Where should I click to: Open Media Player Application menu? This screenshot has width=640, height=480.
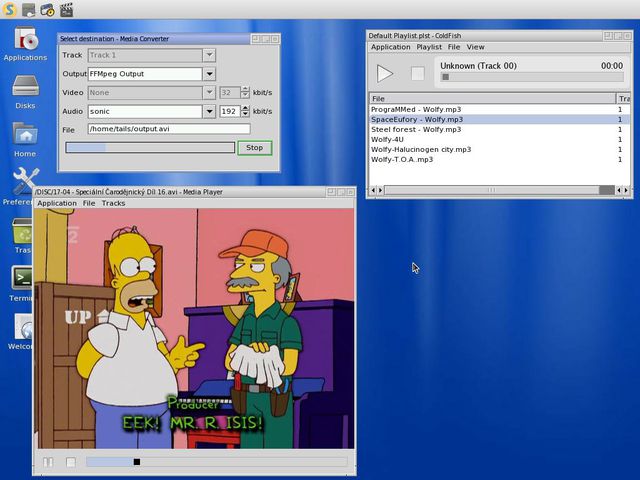[57, 203]
